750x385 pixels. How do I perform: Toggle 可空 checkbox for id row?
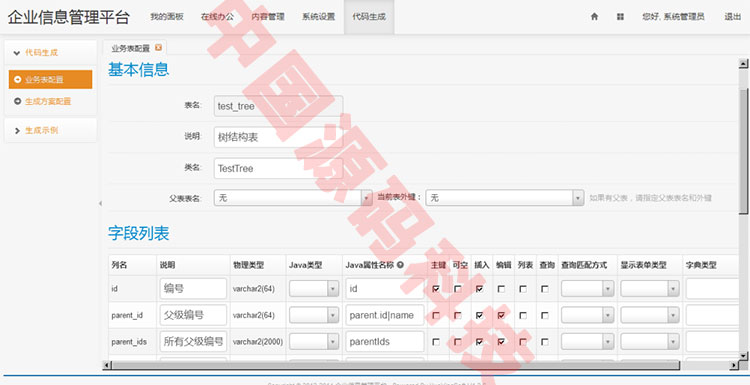[x=458, y=289]
